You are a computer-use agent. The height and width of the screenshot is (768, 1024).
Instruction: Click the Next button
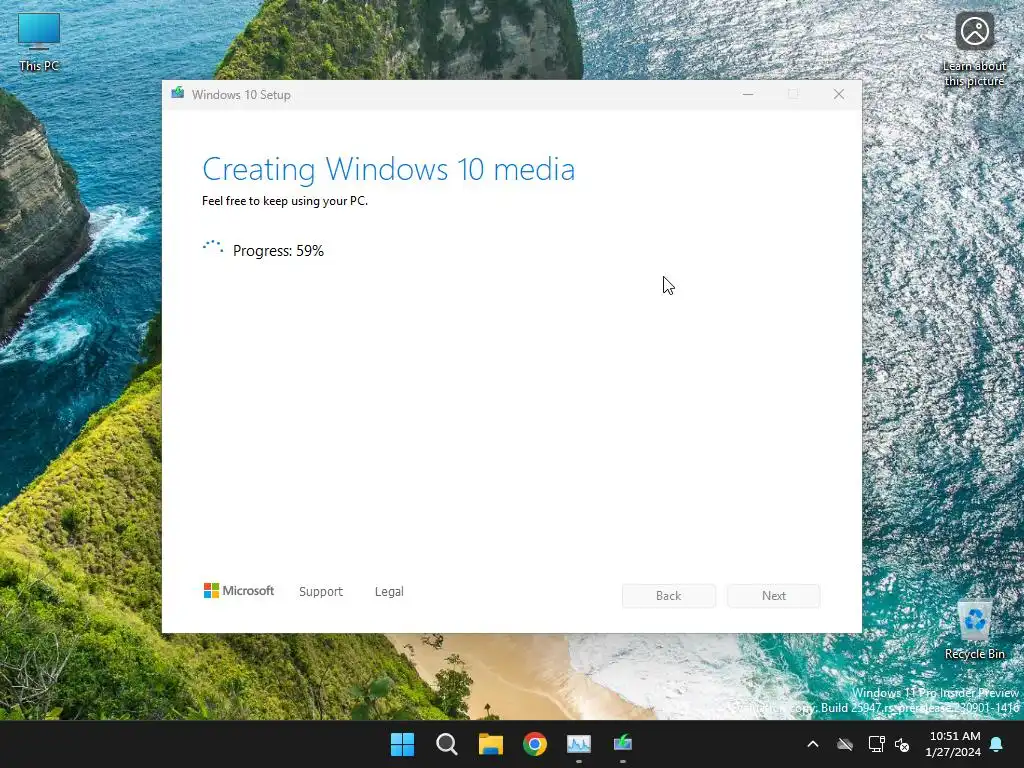[773, 596]
